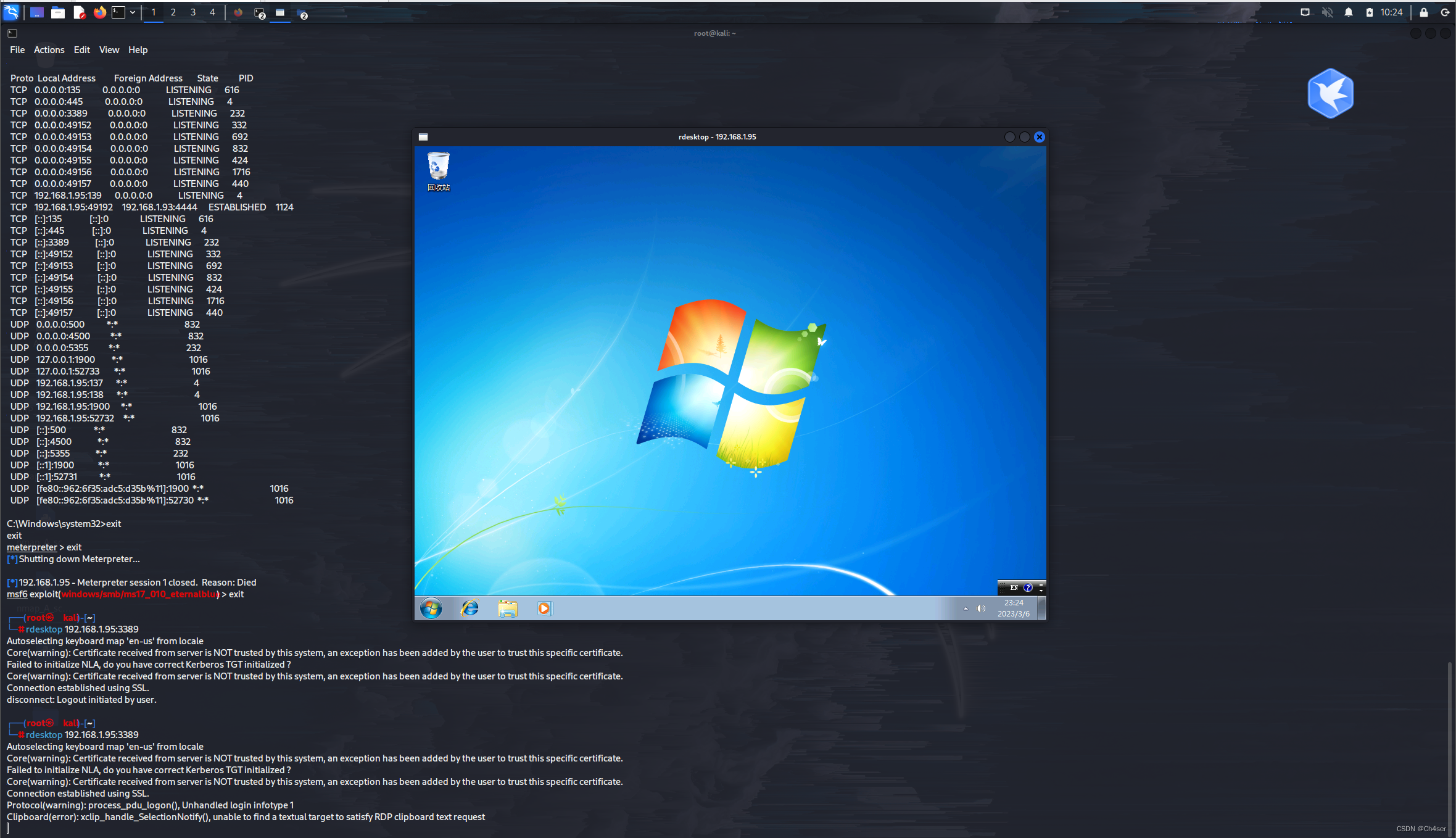The width and height of the screenshot is (1456, 838).
Task: Open Windows Media Player on the taskbar
Action: click(544, 608)
